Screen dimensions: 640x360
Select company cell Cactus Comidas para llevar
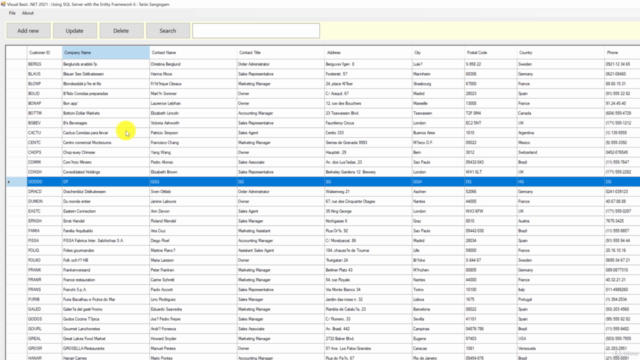point(106,133)
